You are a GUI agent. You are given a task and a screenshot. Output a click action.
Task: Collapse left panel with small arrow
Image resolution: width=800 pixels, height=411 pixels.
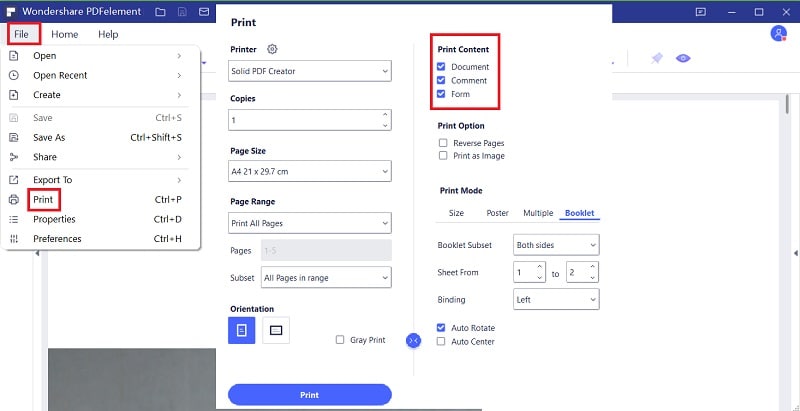(37, 253)
